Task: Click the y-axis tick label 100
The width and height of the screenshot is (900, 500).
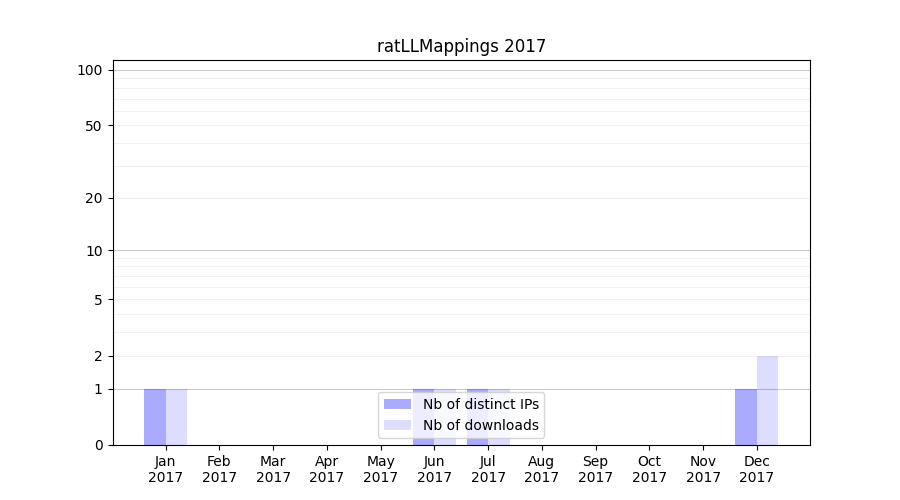Action: pyautogui.click(x=90, y=70)
